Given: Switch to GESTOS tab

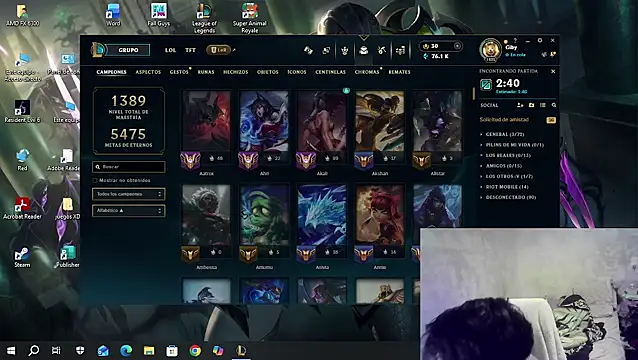Looking at the screenshot, I should [x=179, y=72].
